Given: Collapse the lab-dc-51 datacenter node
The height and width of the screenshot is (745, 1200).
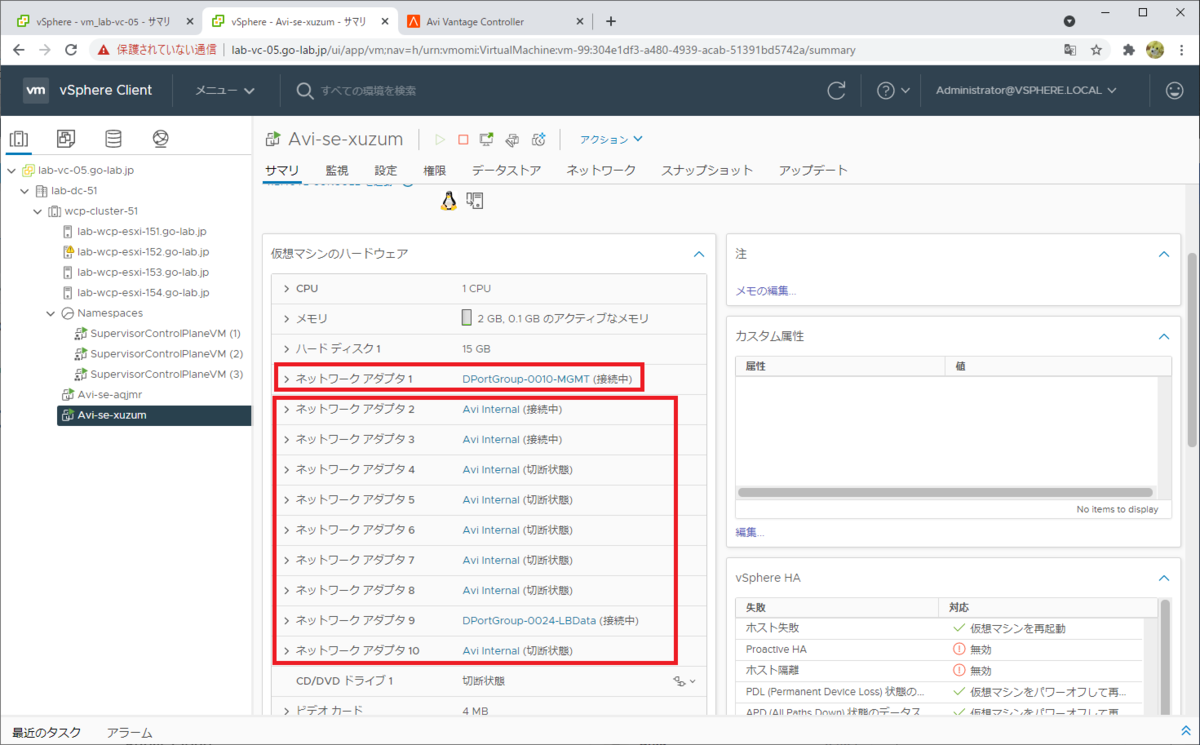Looking at the screenshot, I should click(25, 190).
